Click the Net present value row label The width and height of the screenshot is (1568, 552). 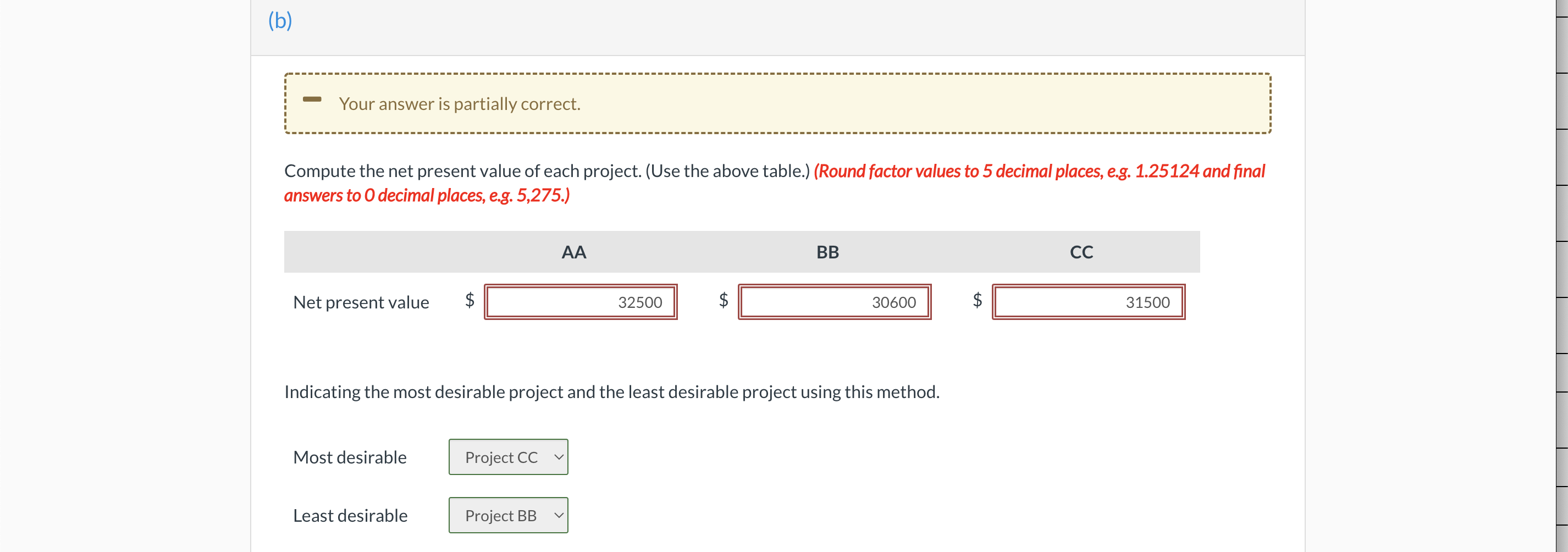pyautogui.click(x=361, y=302)
